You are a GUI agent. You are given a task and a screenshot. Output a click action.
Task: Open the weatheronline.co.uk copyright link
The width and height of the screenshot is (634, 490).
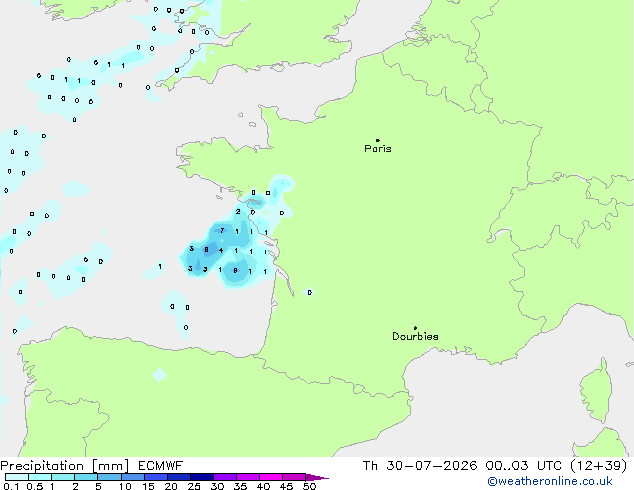(550, 481)
